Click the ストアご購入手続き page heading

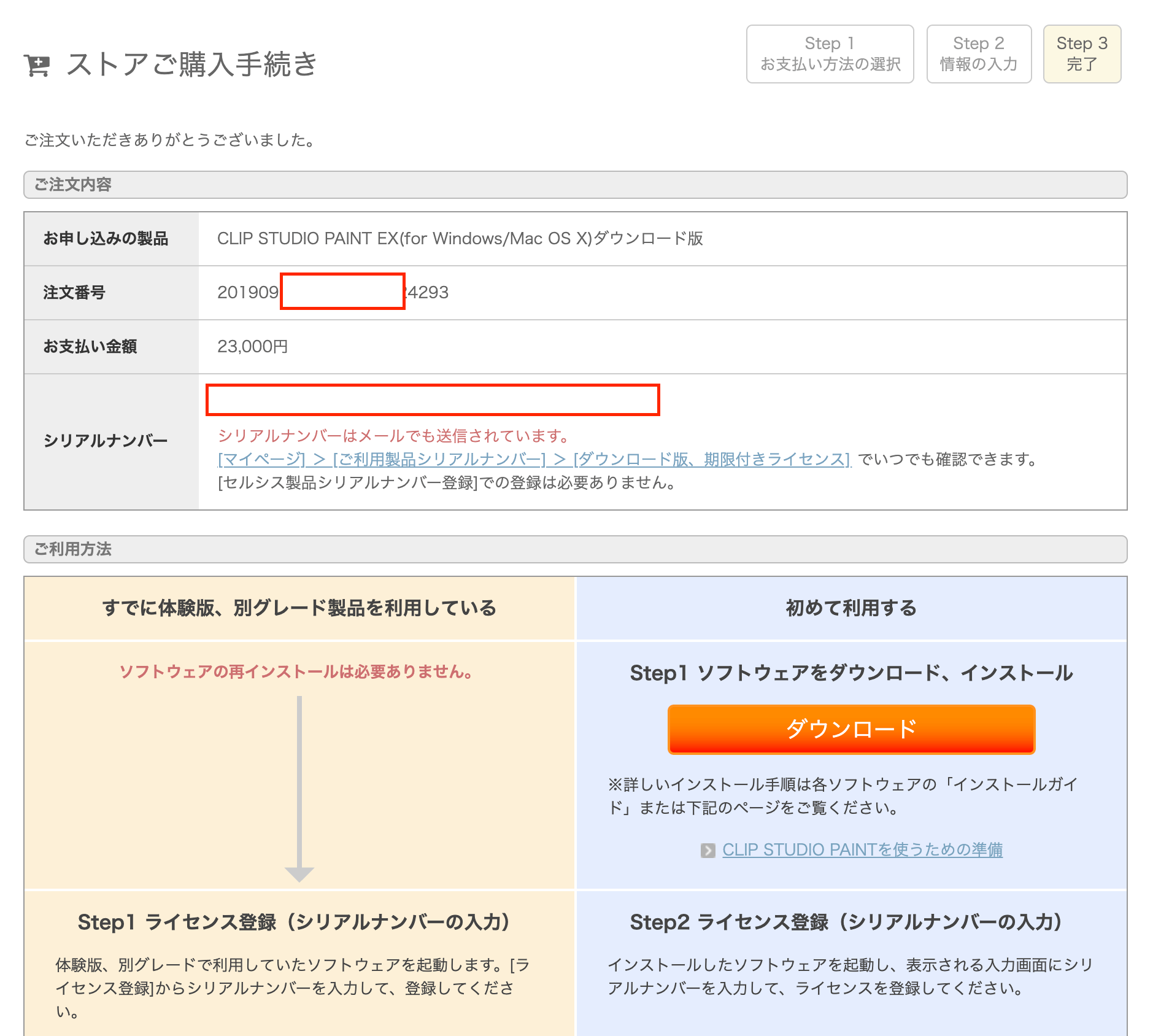tap(191, 64)
